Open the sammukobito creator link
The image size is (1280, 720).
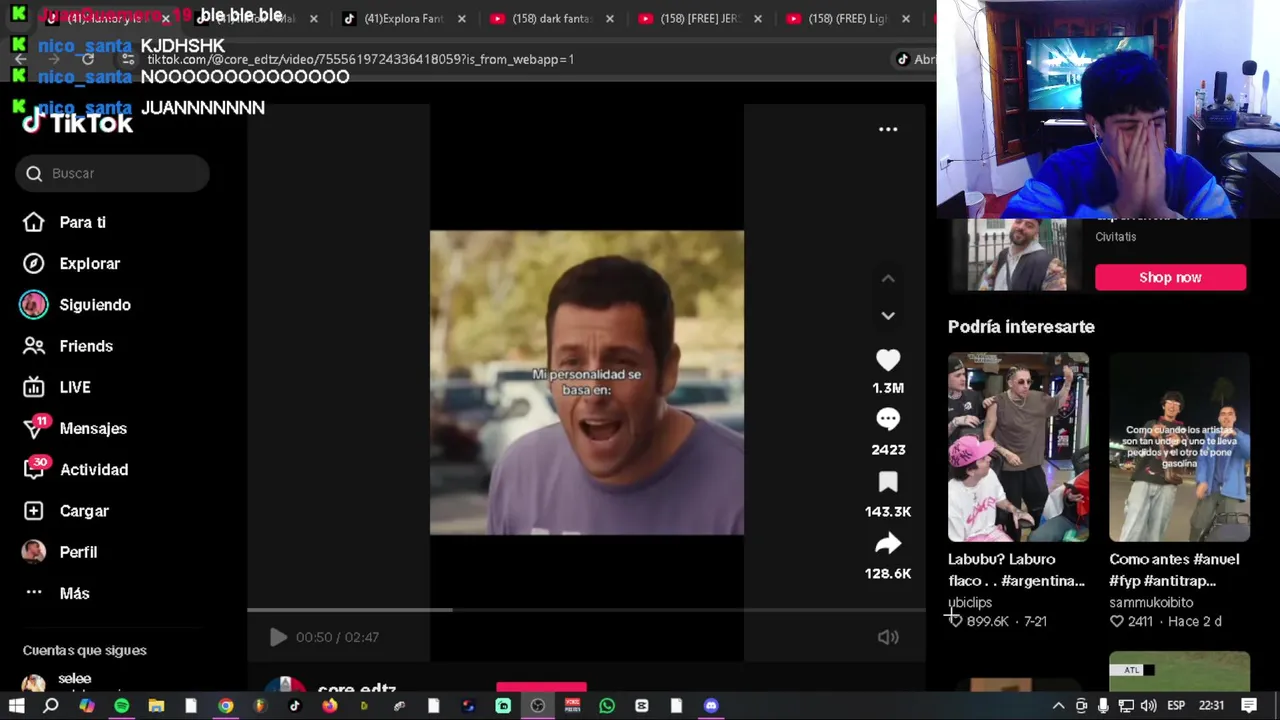(1151, 603)
